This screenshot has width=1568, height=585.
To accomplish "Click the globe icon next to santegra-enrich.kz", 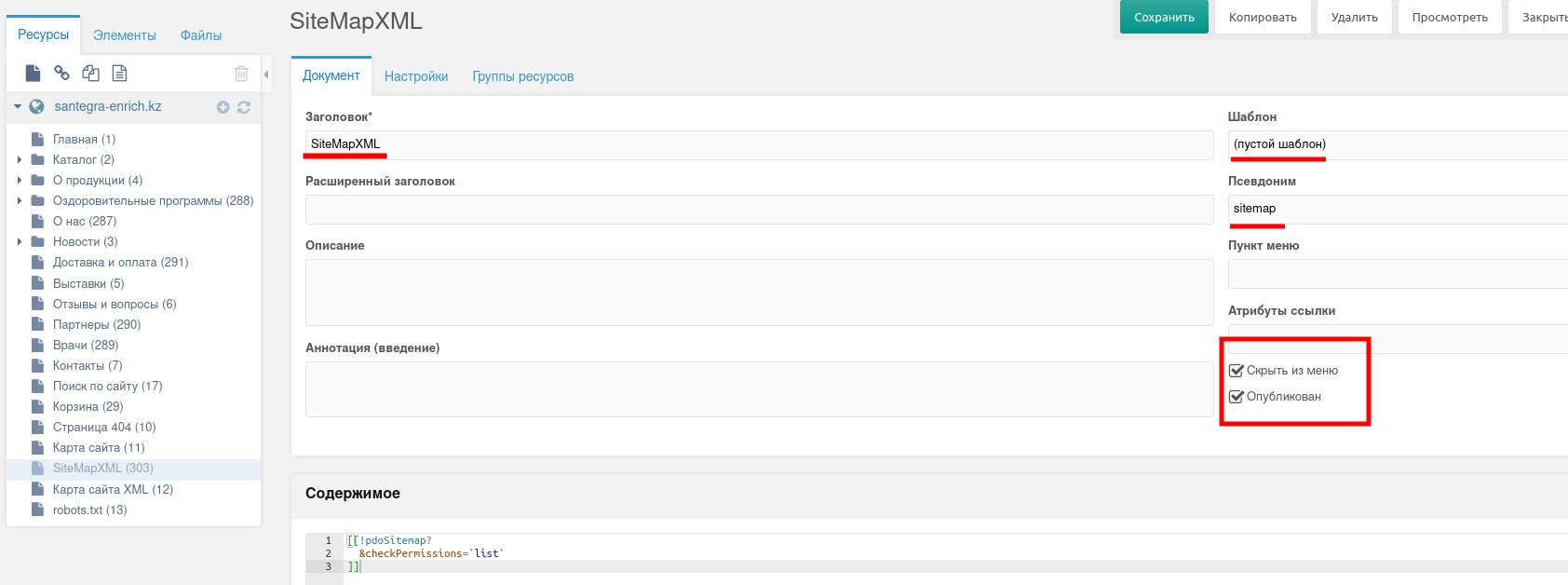I will 36,106.
